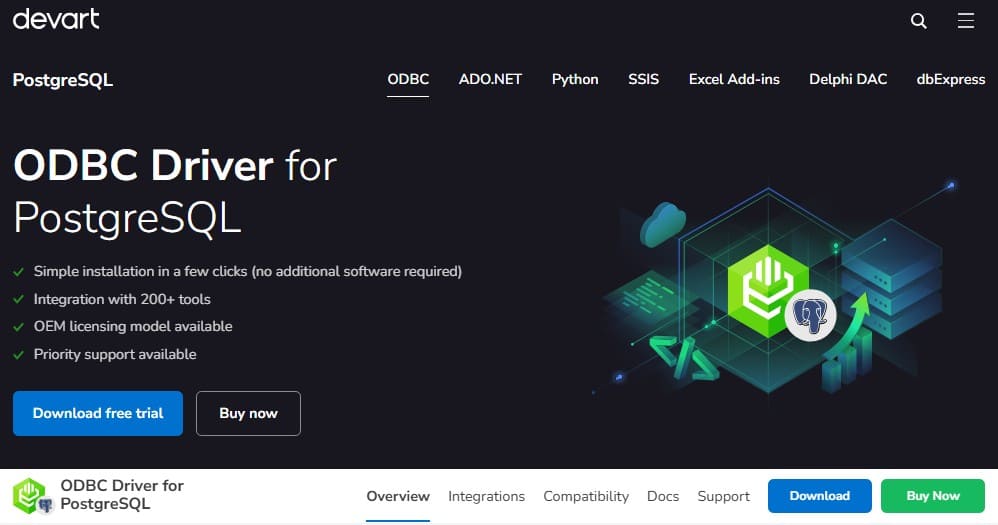Click the blue Download button

pyautogui.click(x=820, y=496)
